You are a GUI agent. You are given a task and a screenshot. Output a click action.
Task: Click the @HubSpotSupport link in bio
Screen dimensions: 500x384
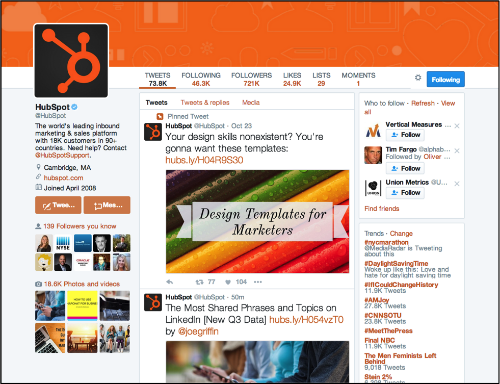(x=63, y=155)
